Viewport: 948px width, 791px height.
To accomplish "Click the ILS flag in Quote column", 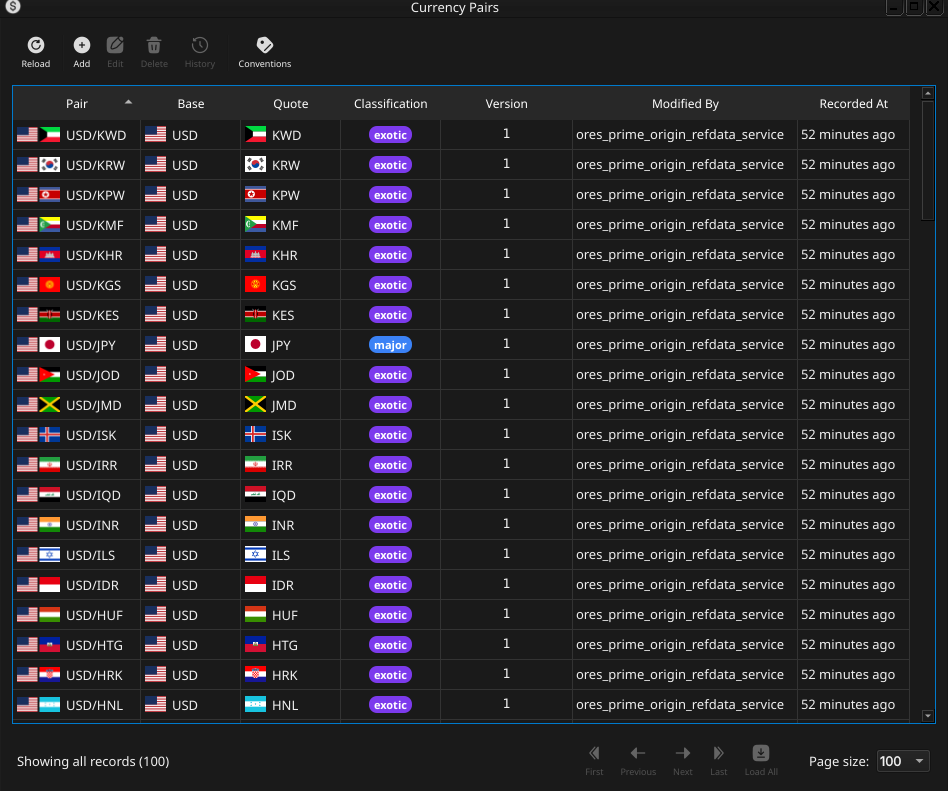I will (255, 555).
